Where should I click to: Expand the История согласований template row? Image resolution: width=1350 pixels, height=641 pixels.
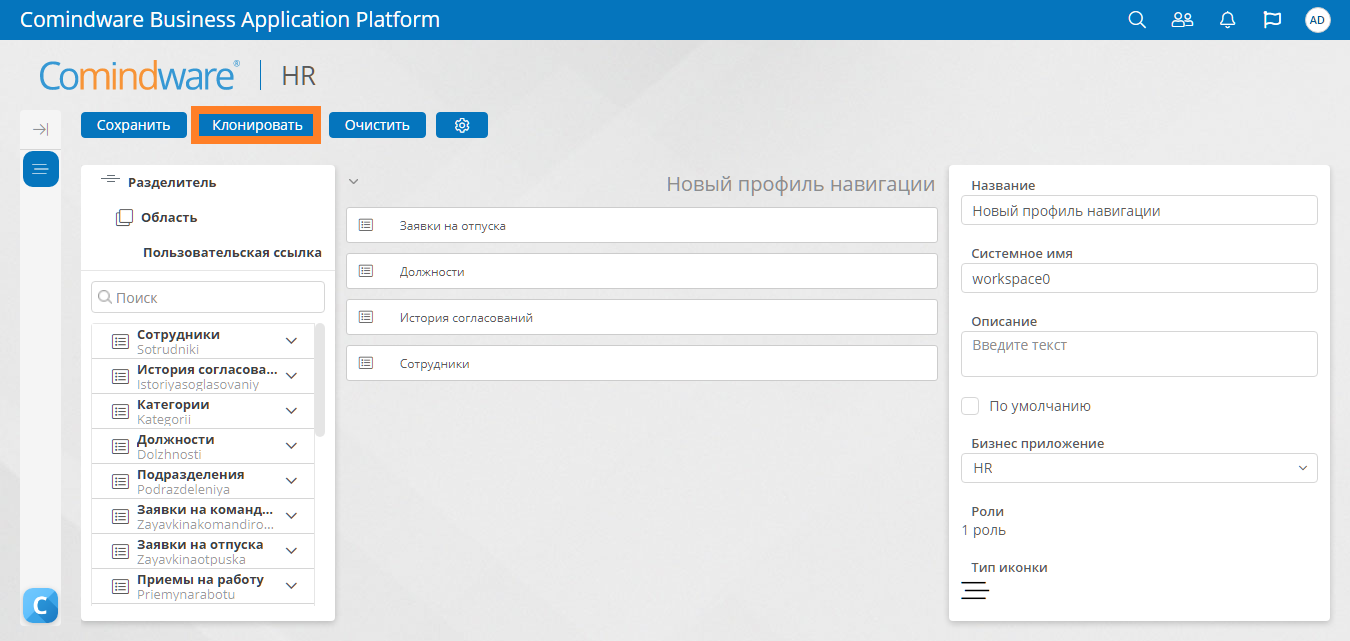(291, 376)
